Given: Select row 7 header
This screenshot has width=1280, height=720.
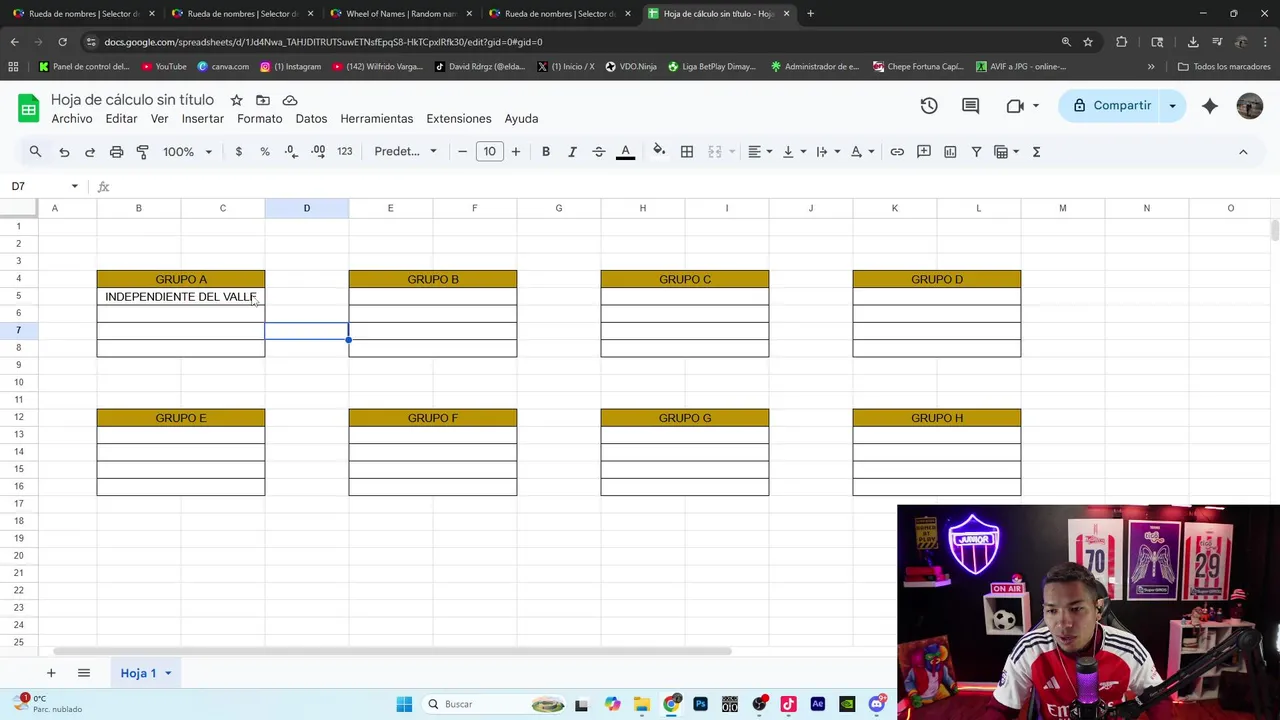Looking at the screenshot, I should click(x=18, y=330).
